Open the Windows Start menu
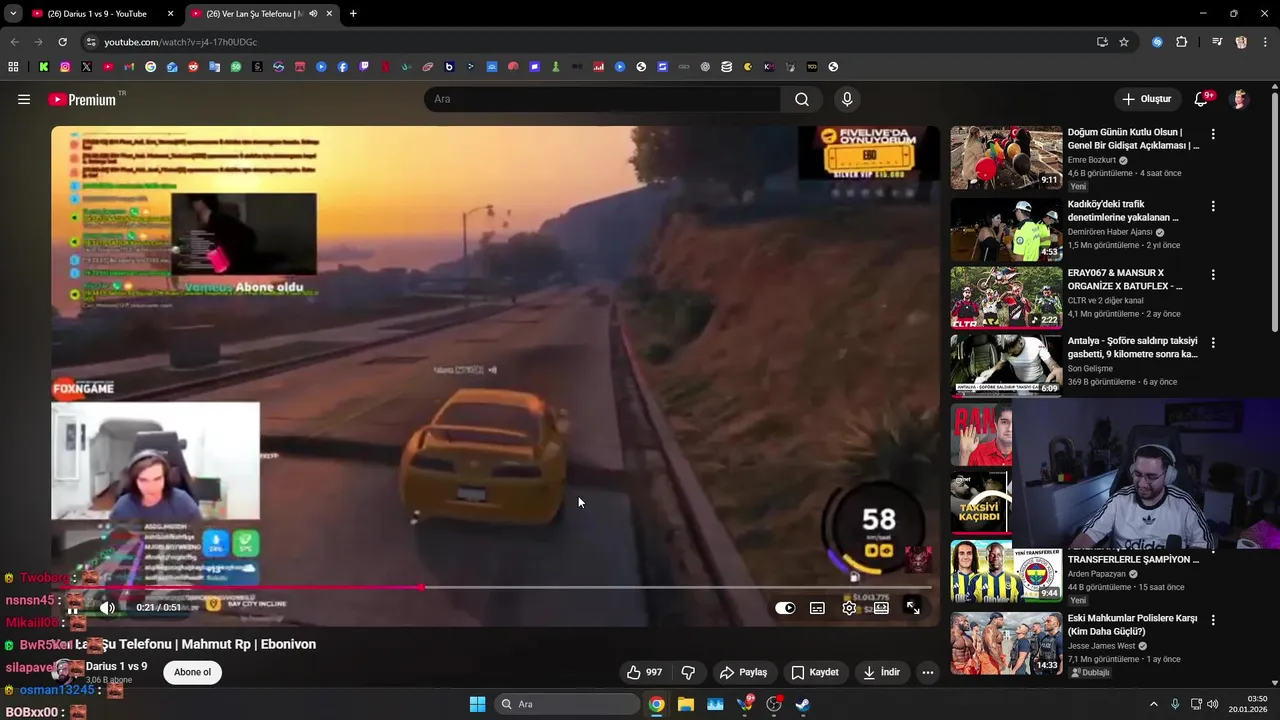Screen dimensions: 1280x720 click(x=477, y=704)
